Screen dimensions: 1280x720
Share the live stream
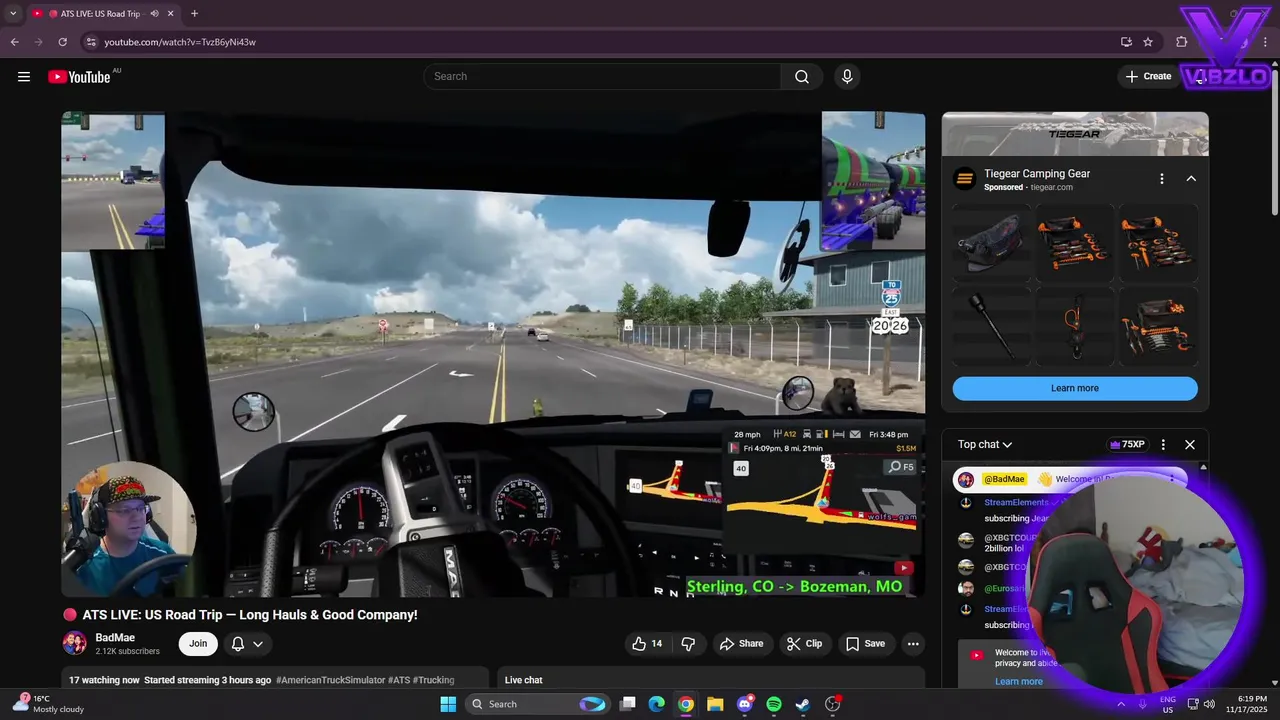tap(741, 644)
